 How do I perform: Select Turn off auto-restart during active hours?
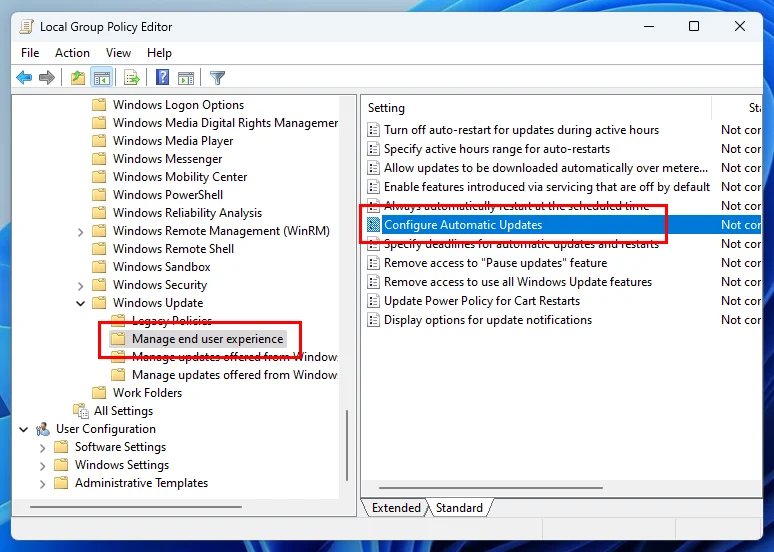point(521,130)
